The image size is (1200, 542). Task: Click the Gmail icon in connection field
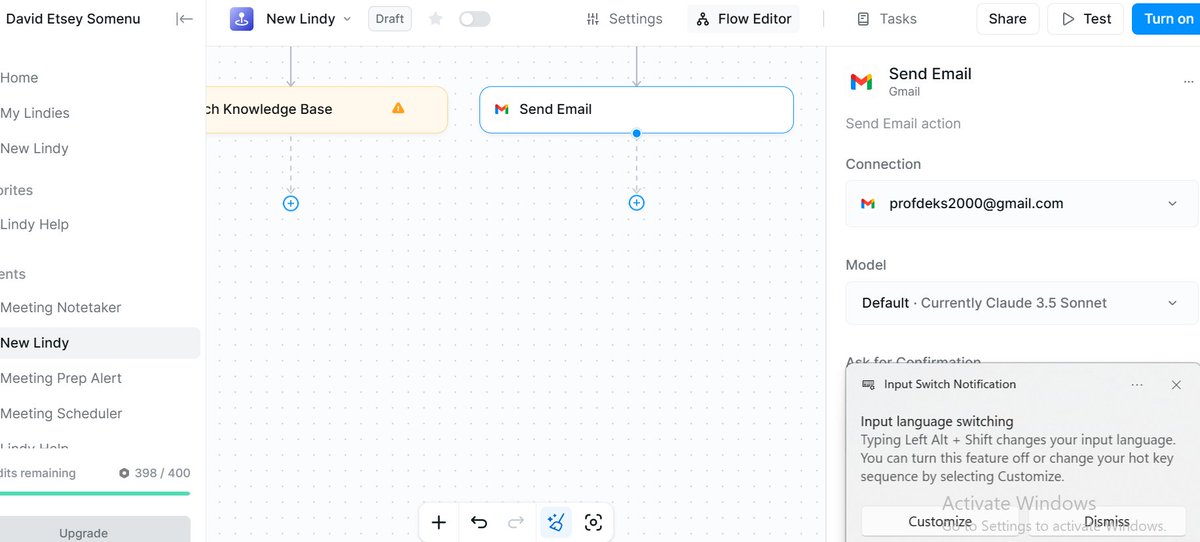pyautogui.click(x=868, y=203)
